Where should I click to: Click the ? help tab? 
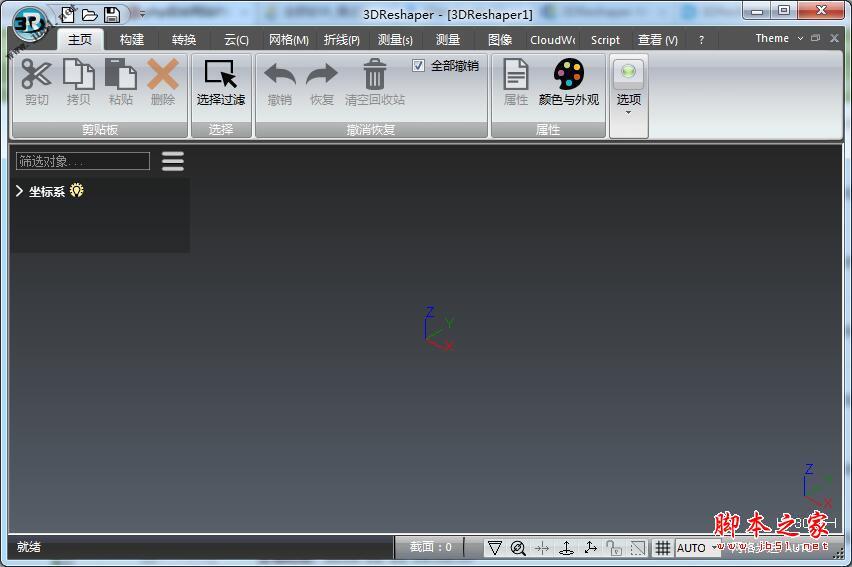(701, 40)
